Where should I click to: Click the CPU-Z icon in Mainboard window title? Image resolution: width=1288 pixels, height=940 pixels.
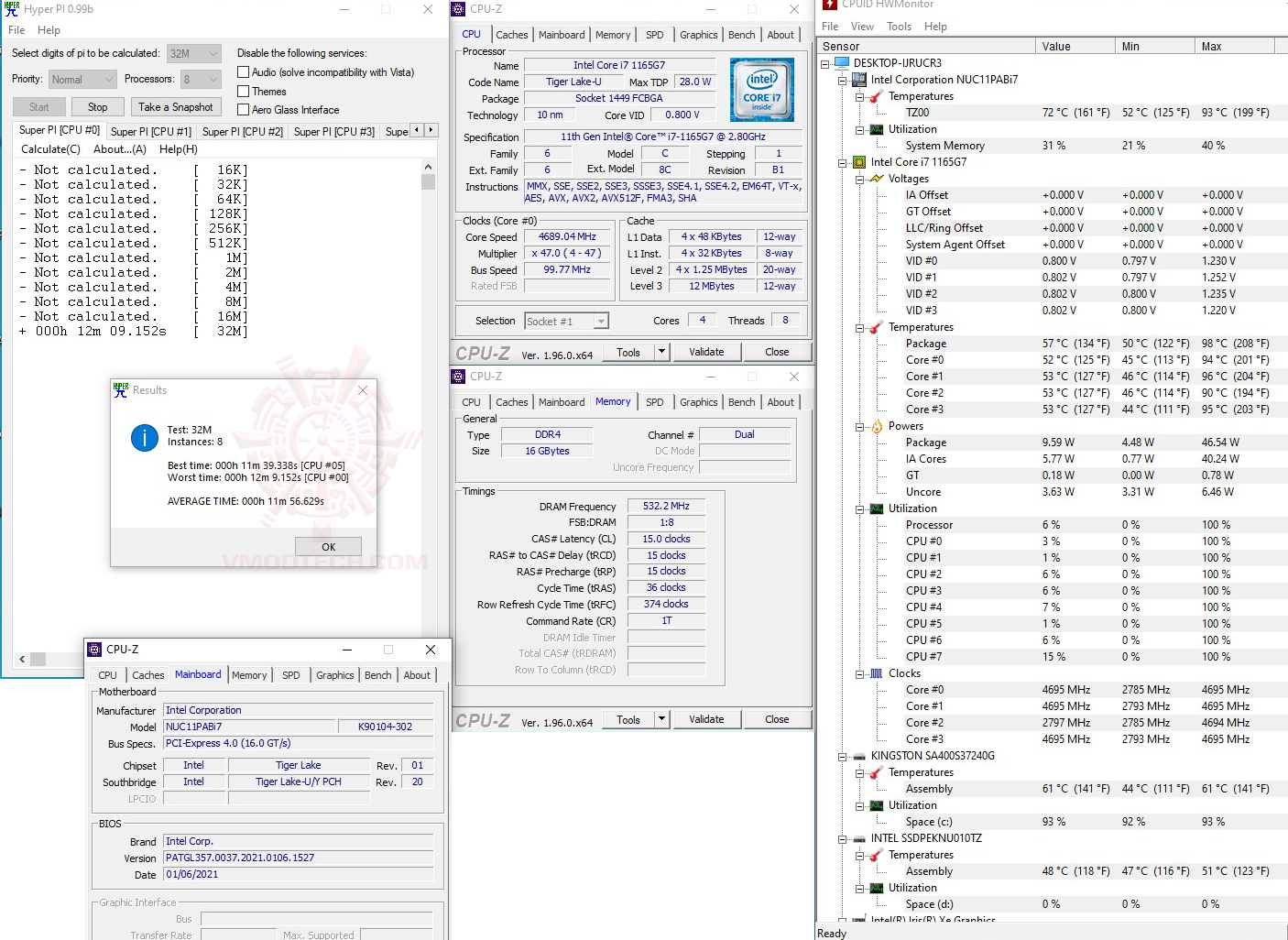94,650
